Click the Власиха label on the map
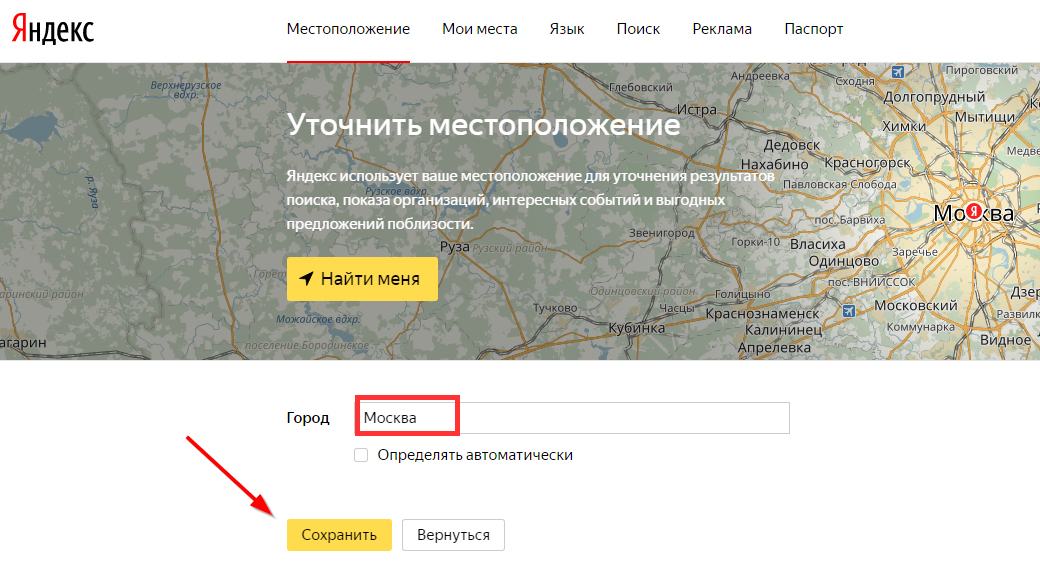This screenshot has height=576, width=1040. point(818,244)
